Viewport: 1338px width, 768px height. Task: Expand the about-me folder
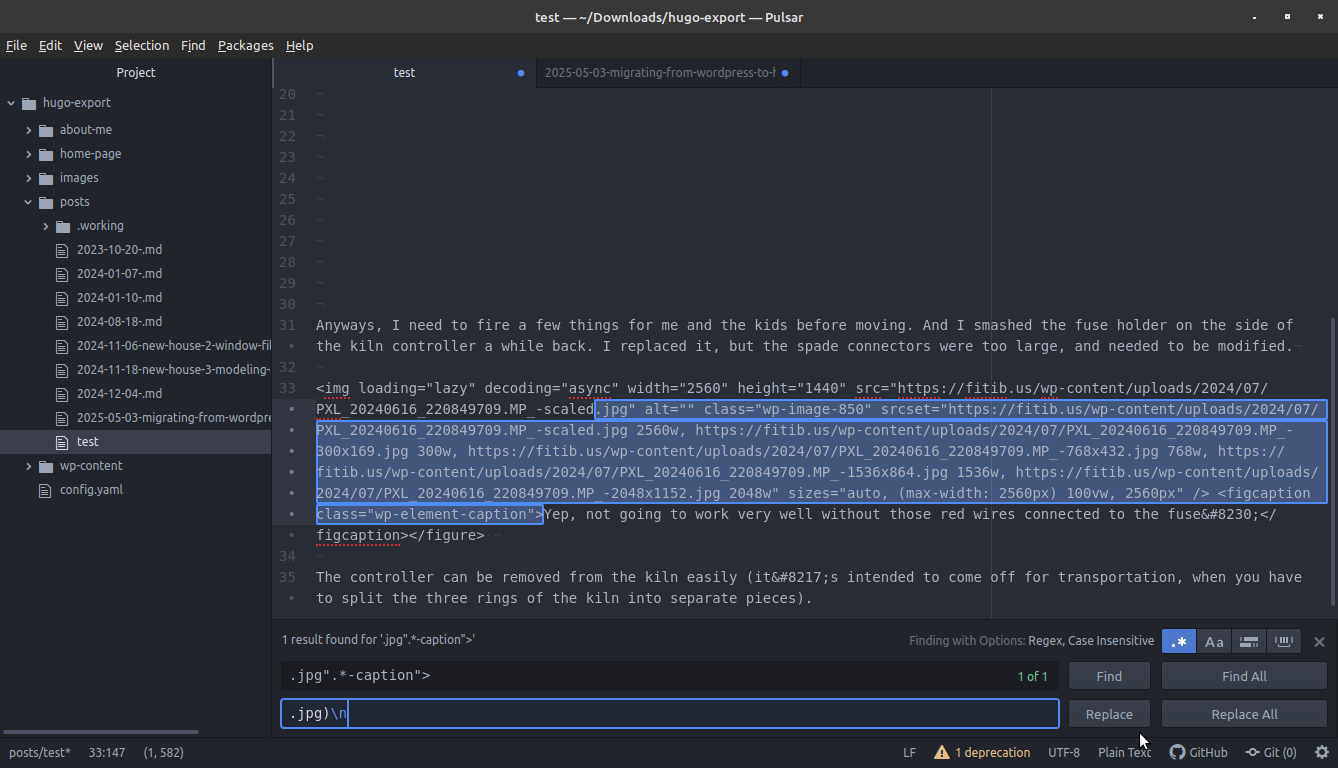tap(29, 130)
